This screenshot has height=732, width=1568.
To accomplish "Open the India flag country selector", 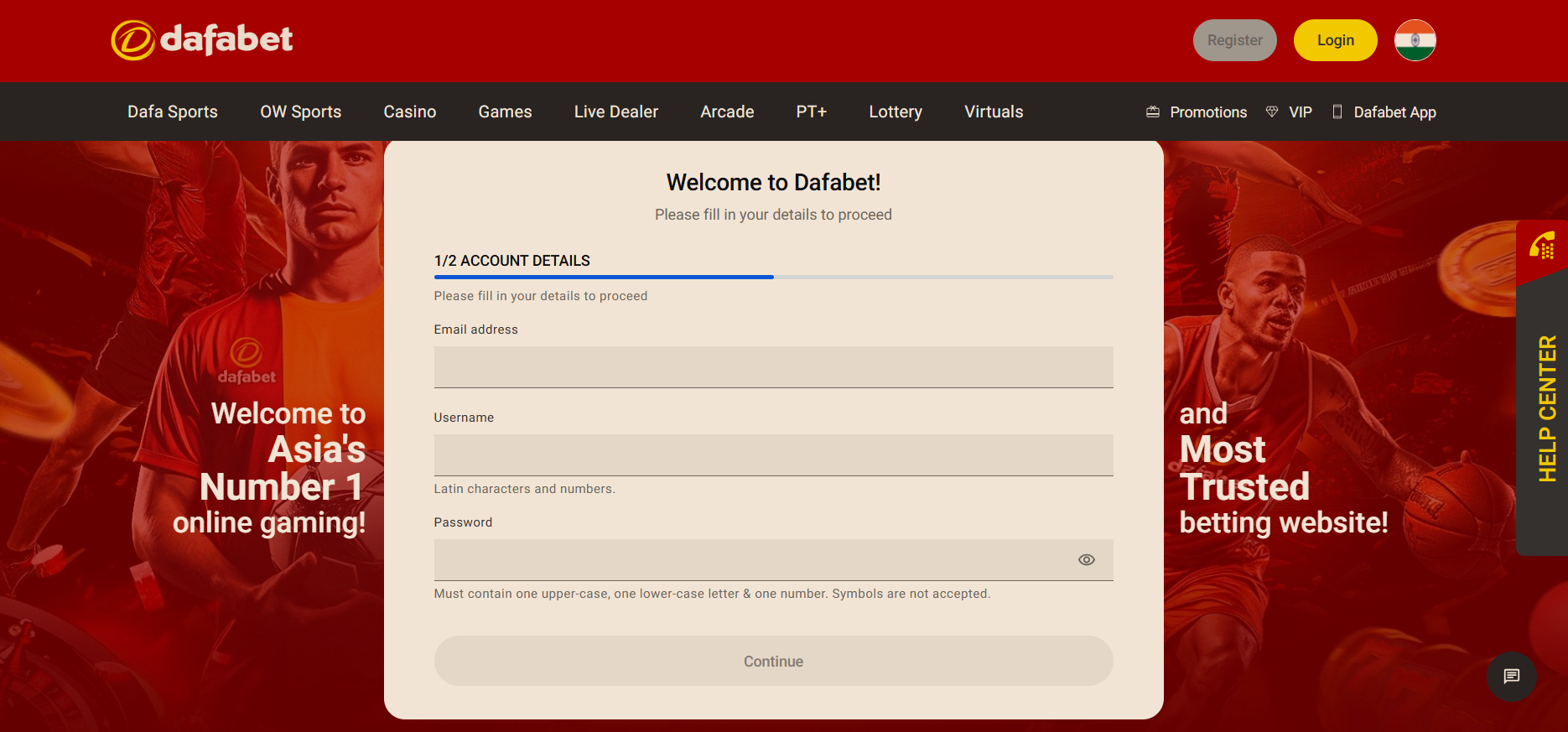I will click(x=1415, y=40).
